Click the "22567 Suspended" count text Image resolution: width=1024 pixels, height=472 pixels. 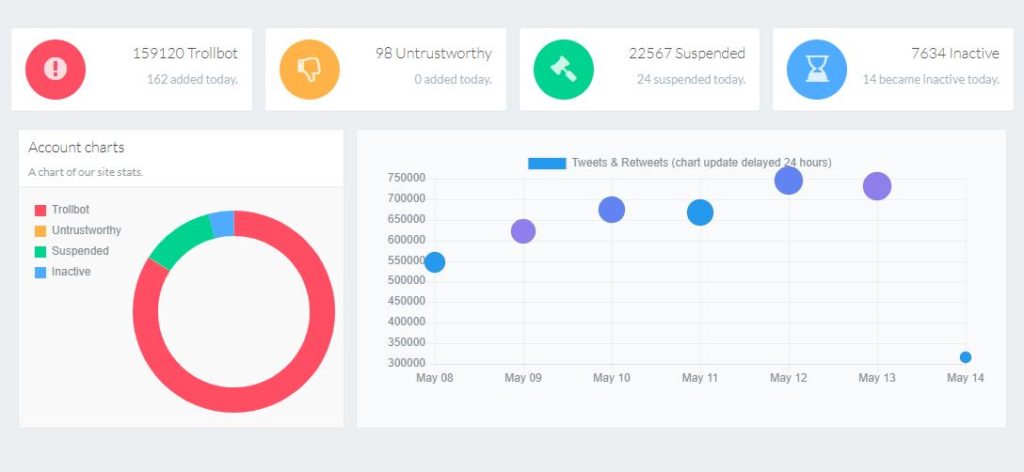[687, 54]
